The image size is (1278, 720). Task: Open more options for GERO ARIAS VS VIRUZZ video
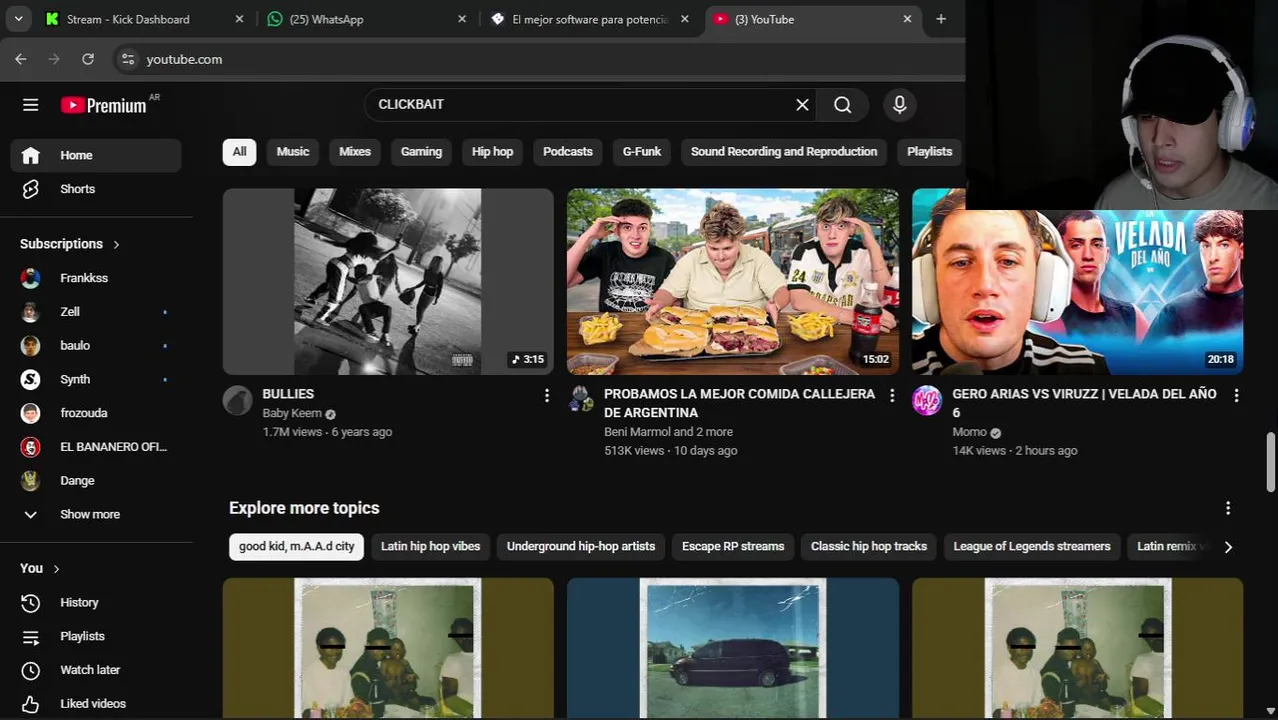click(x=1236, y=396)
